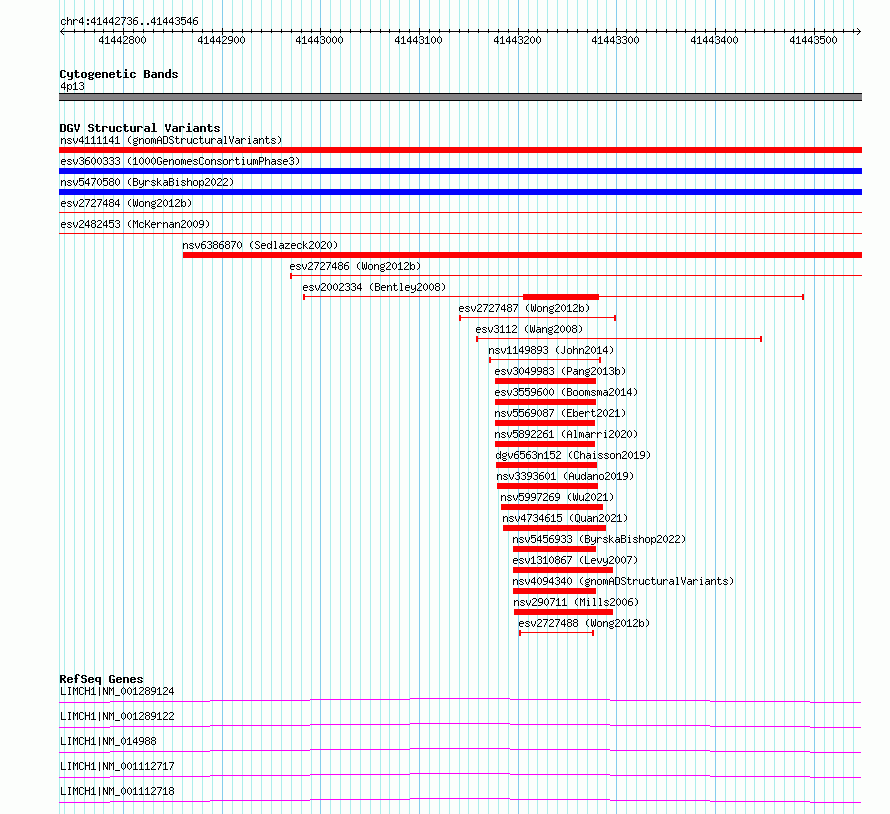Open variant esv2727484 (Wong2012b)
890x814 pixels.
(x=126, y=203)
